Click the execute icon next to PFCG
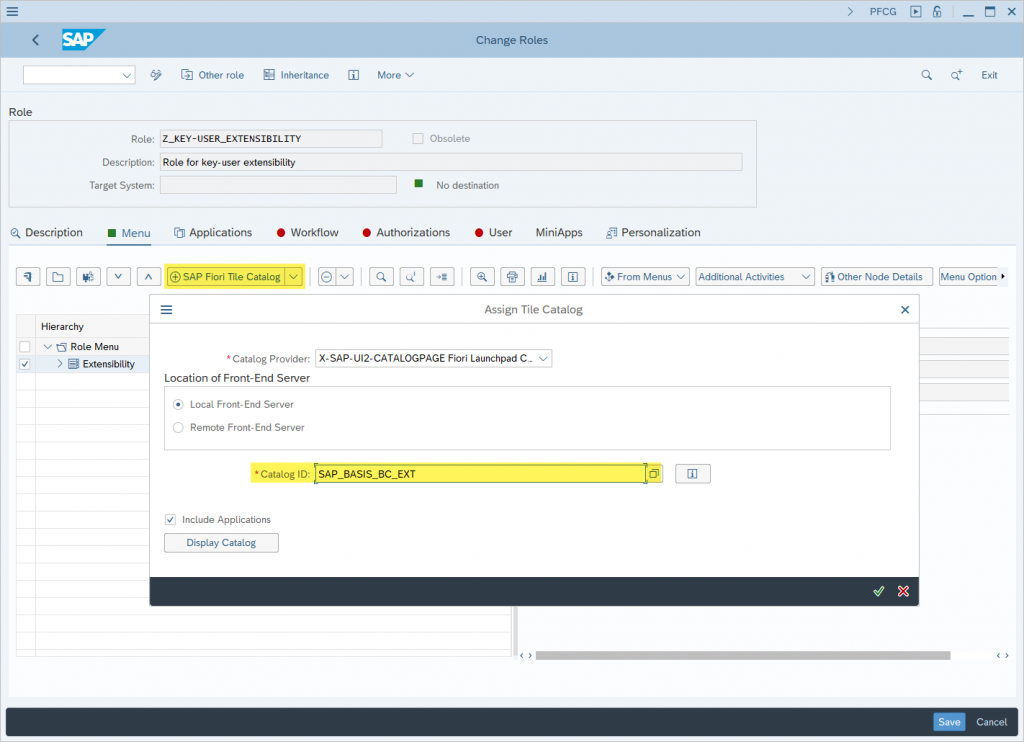This screenshot has width=1024, height=742. pos(916,11)
